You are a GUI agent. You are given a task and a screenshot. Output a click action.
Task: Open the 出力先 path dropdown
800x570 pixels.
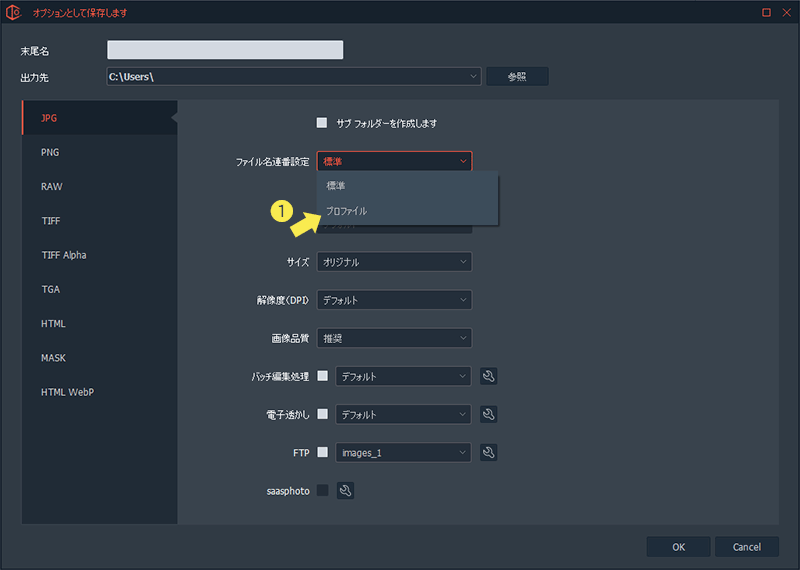click(x=473, y=77)
